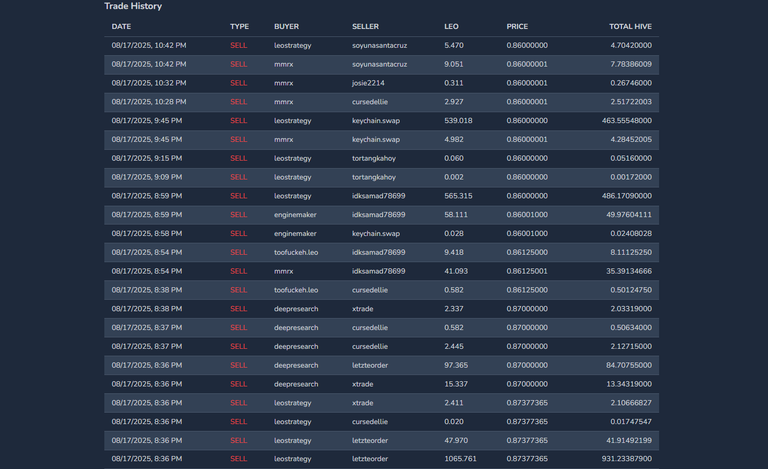Click the Trade History heading
This screenshot has width=768, height=469.
(133, 6)
